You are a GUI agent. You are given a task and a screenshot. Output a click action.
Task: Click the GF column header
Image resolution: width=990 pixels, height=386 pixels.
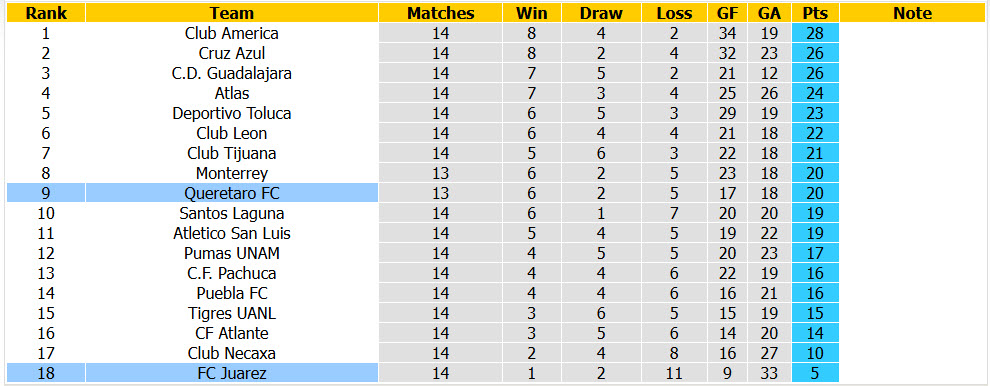point(727,13)
